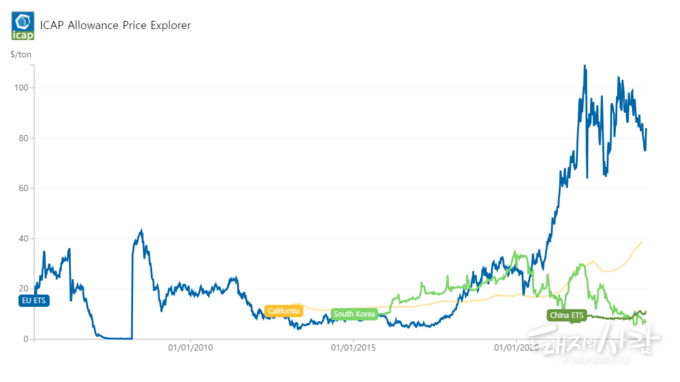Click the 80 value on the y-axis
Image resolution: width=680 pixels, height=382 pixels.
(23, 138)
